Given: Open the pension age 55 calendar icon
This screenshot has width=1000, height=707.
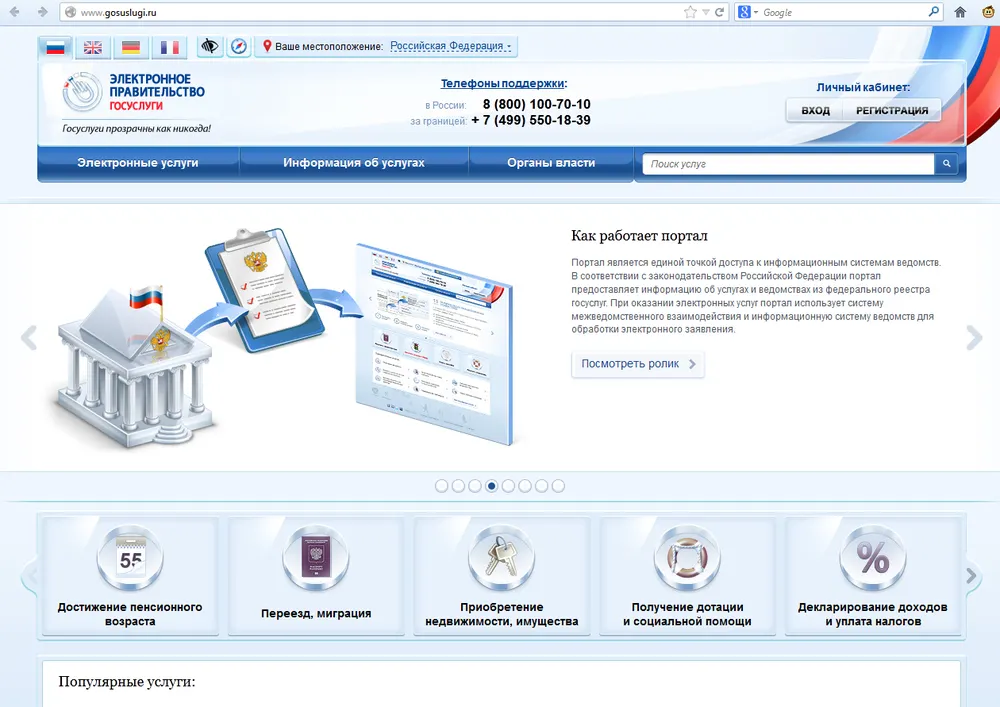Looking at the screenshot, I should [130, 558].
